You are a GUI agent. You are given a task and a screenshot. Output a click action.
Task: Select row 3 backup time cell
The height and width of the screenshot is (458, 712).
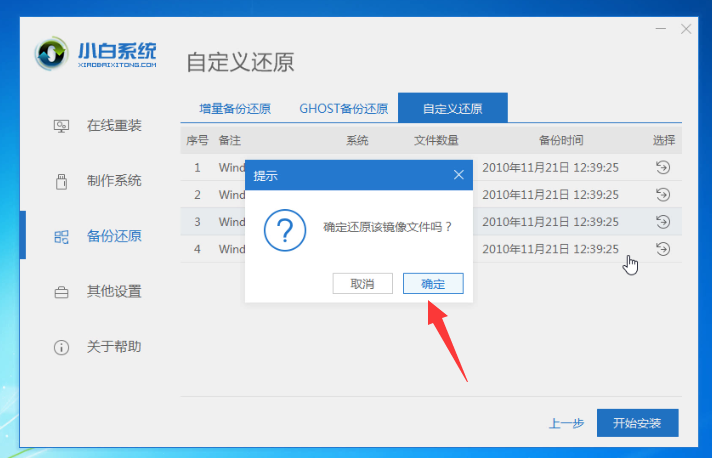pos(550,222)
